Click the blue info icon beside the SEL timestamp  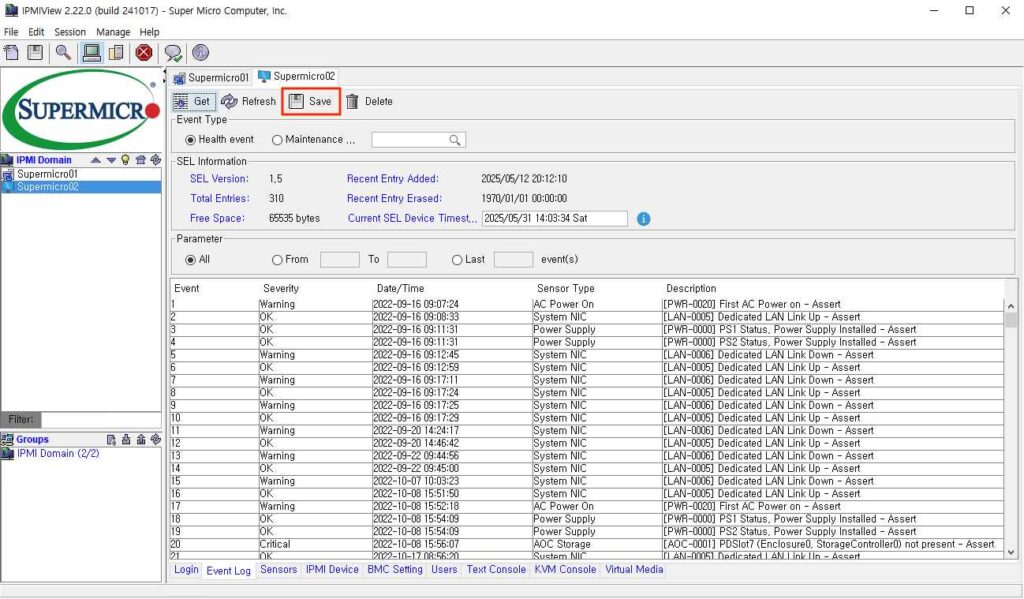(x=643, y=219)
